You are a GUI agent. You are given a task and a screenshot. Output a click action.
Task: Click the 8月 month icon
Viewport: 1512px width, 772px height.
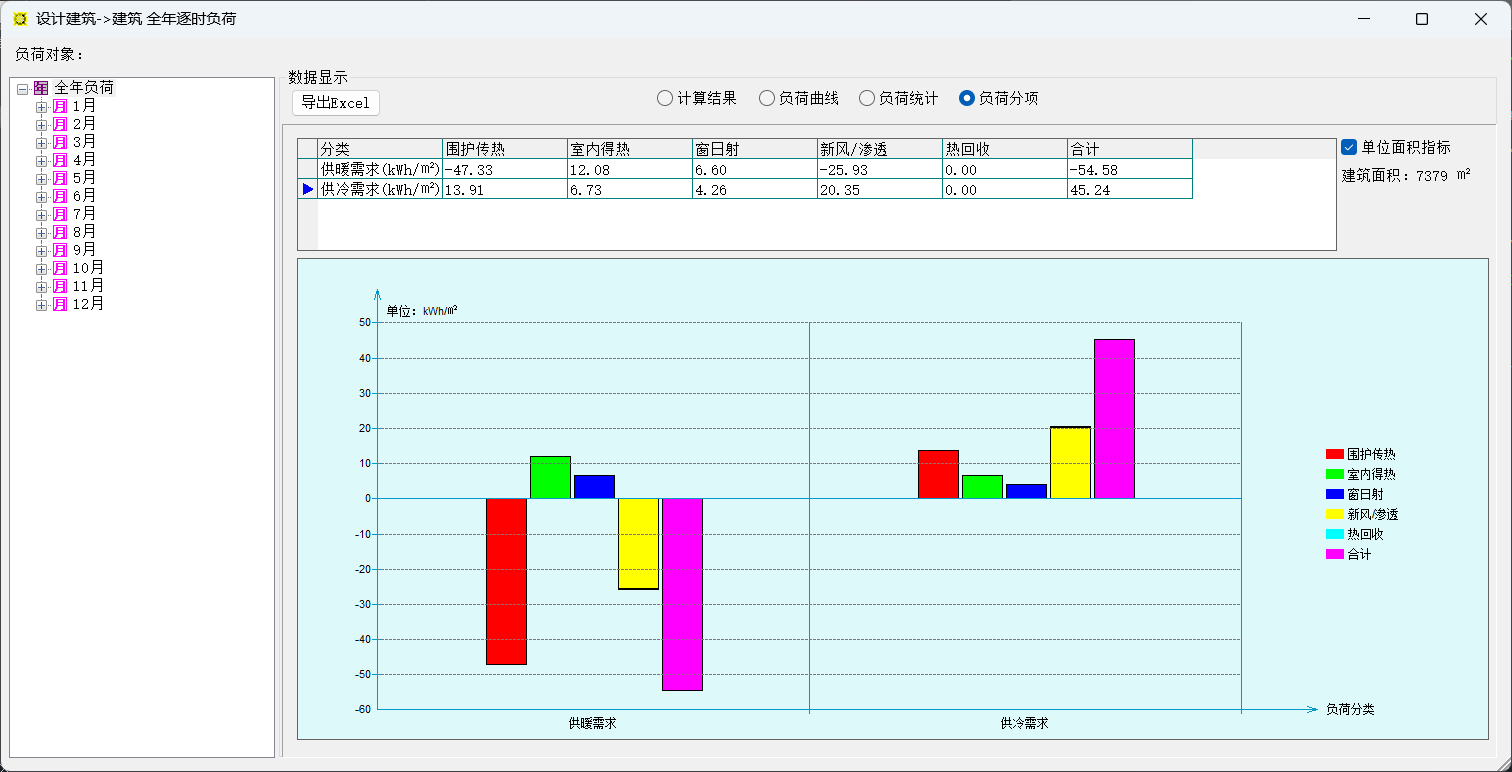point(60,232)
